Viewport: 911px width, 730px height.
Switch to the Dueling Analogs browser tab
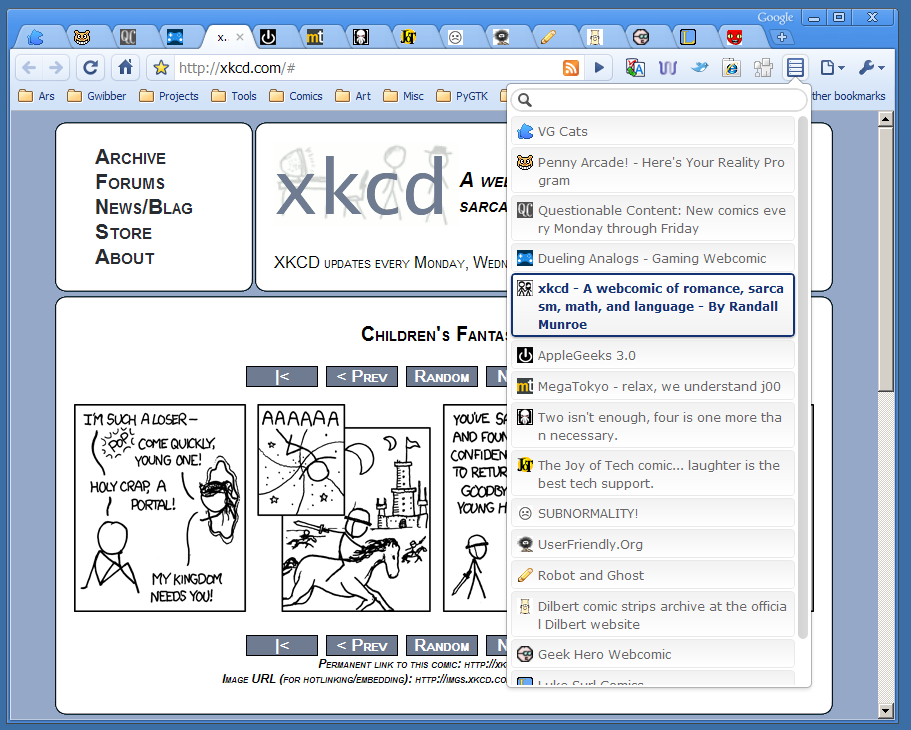point(175,38)
